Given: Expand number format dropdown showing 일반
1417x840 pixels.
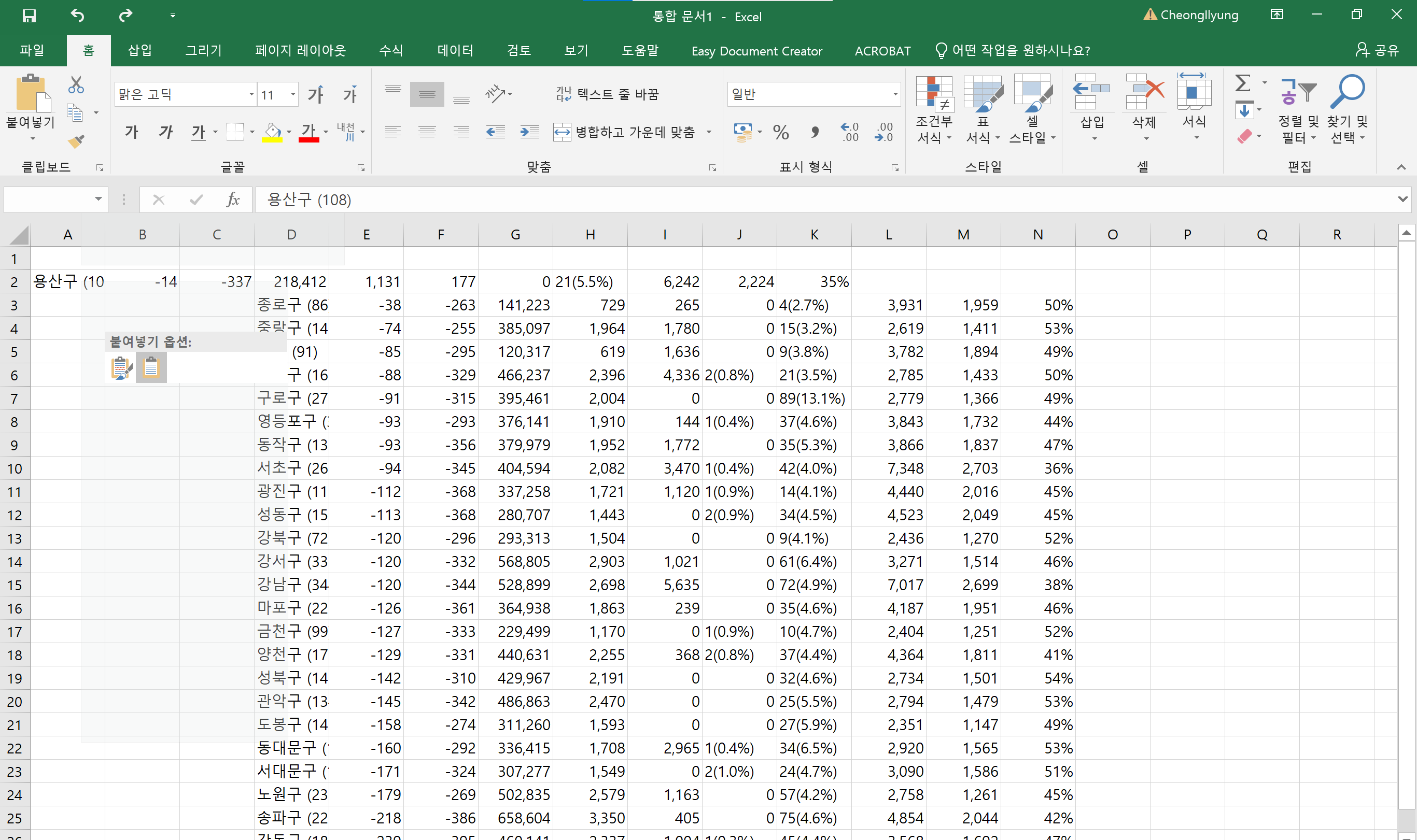Looking at the screenshot, I should (895, 94).
